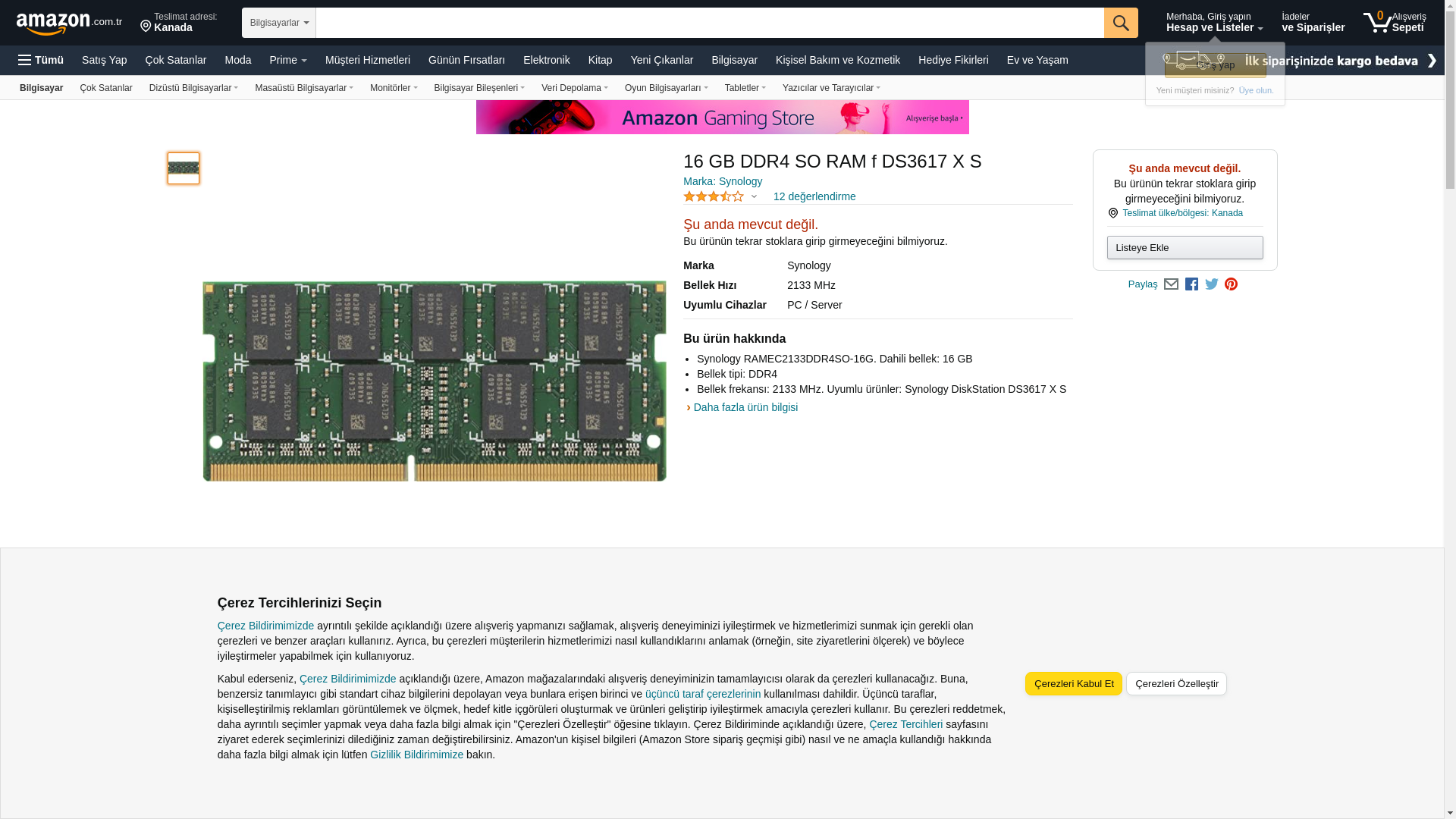Viewport: 1456px width, 819px height.
Task: Click the search magnifier button
Action: 1120,23
